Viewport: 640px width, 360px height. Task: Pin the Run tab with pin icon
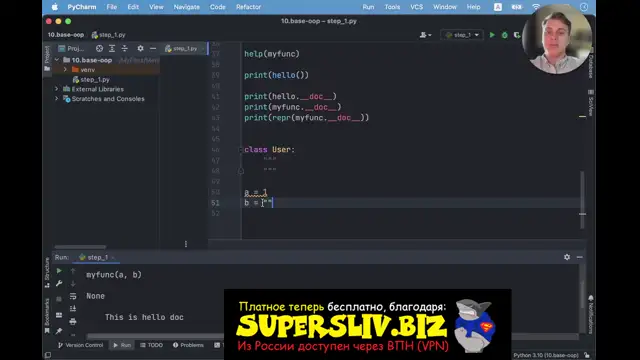pyautogui.click(x=59, y=331)
